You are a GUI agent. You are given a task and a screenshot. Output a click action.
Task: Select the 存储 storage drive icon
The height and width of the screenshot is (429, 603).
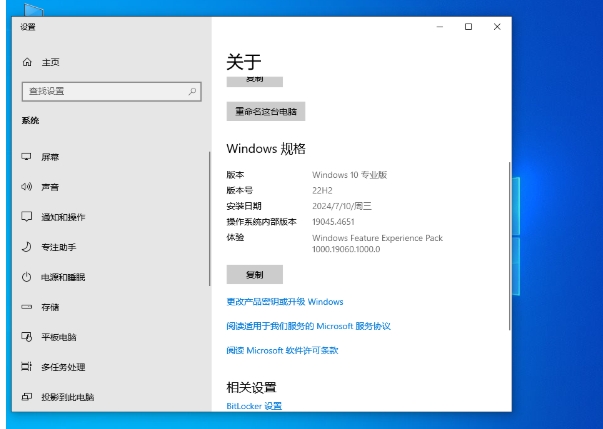[27, 307]
